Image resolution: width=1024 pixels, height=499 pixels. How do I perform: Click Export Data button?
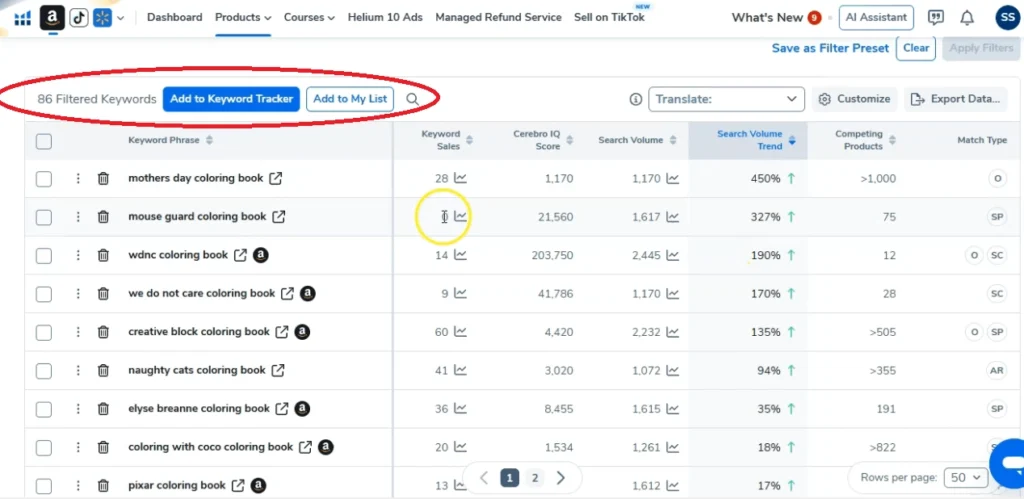(955, 99)
